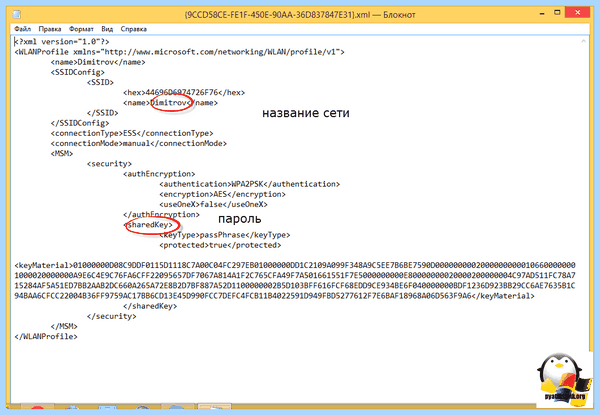Open the Справка help menu
This screenshot has width=600, height=415.
(134, 29)
